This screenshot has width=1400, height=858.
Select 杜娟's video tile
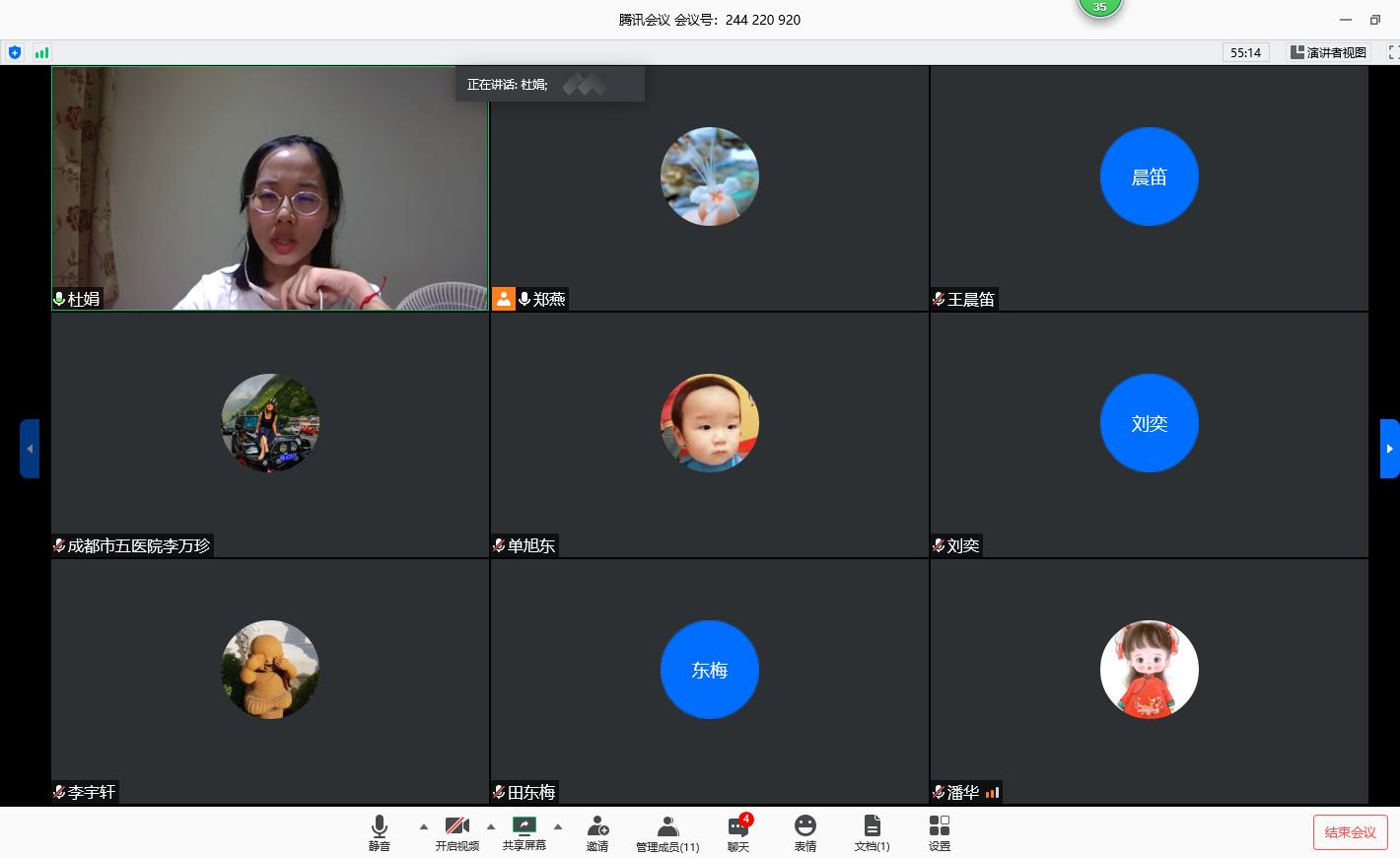point(270,188)
